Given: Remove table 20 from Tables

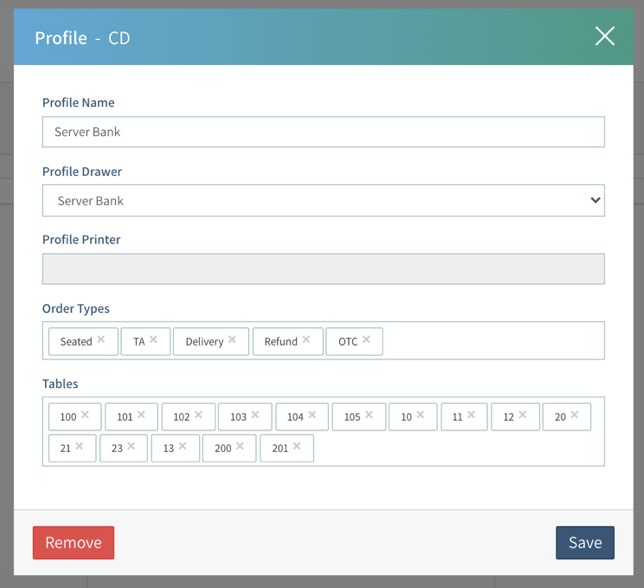Looking at the screenshot, I should pyautogui.click(x=574, y=415).
